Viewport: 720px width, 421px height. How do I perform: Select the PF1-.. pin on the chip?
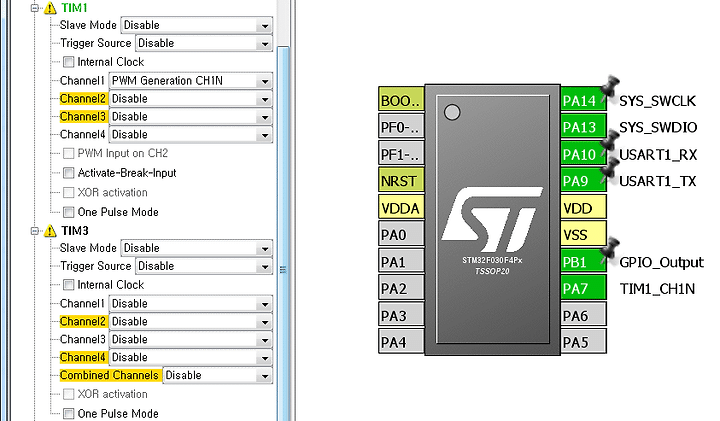(401, 154)
